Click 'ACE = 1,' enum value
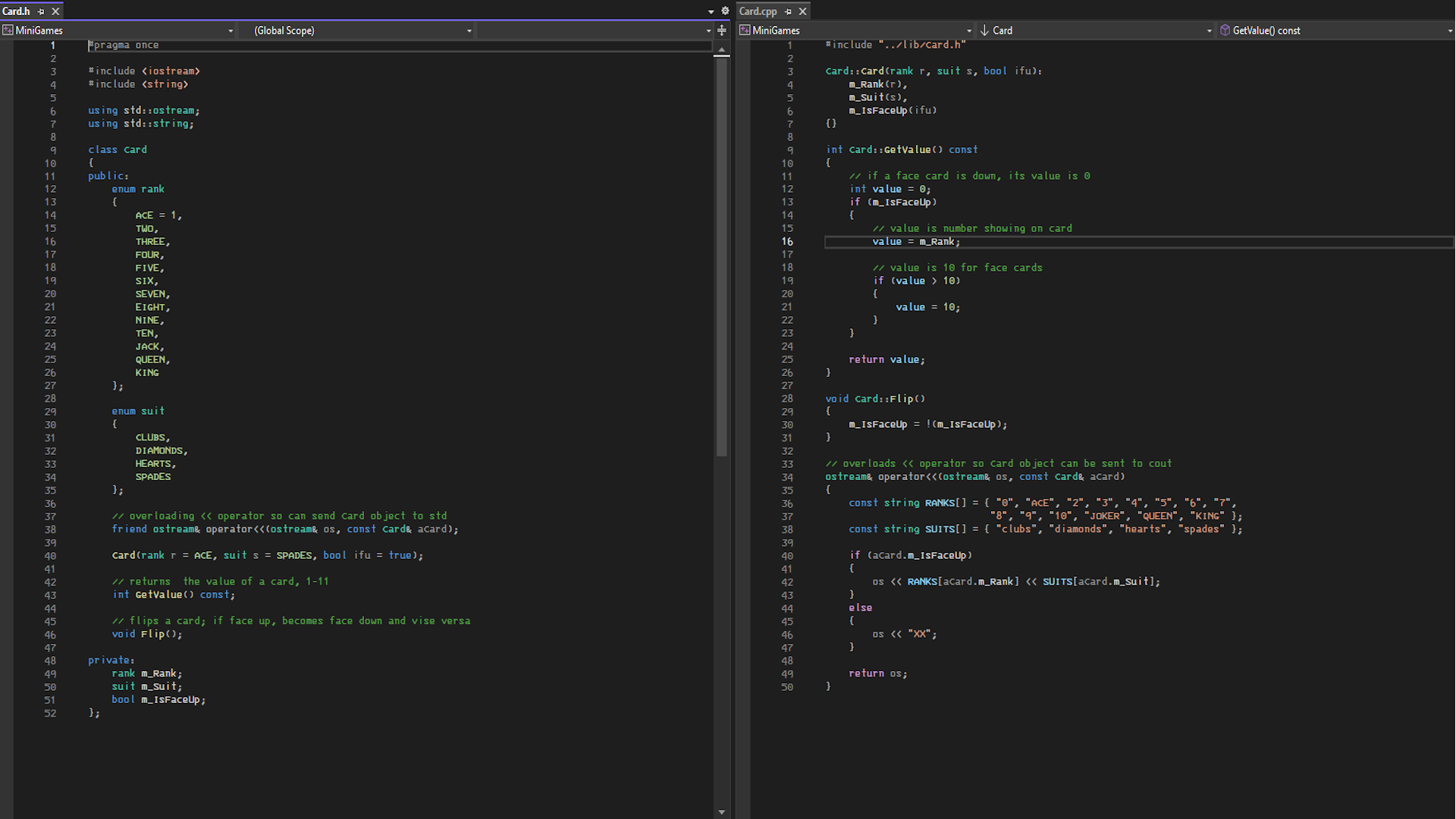 pyautogui.click(x=158, y=215)
